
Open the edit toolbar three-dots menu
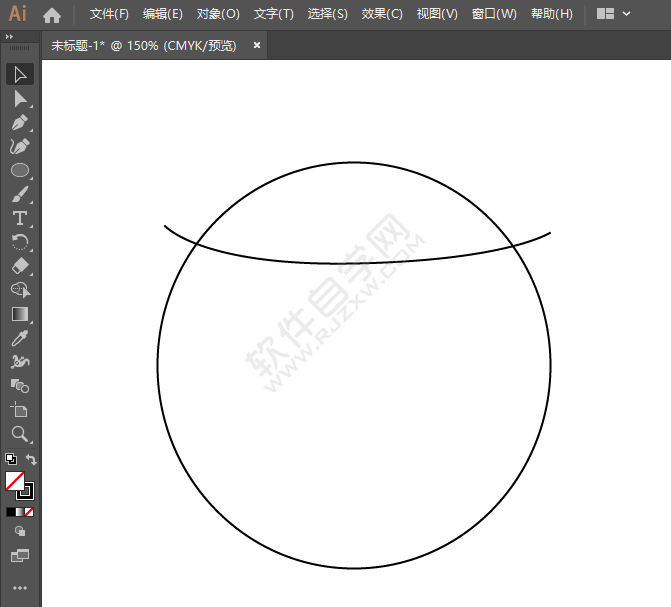[x=20, y=588]
